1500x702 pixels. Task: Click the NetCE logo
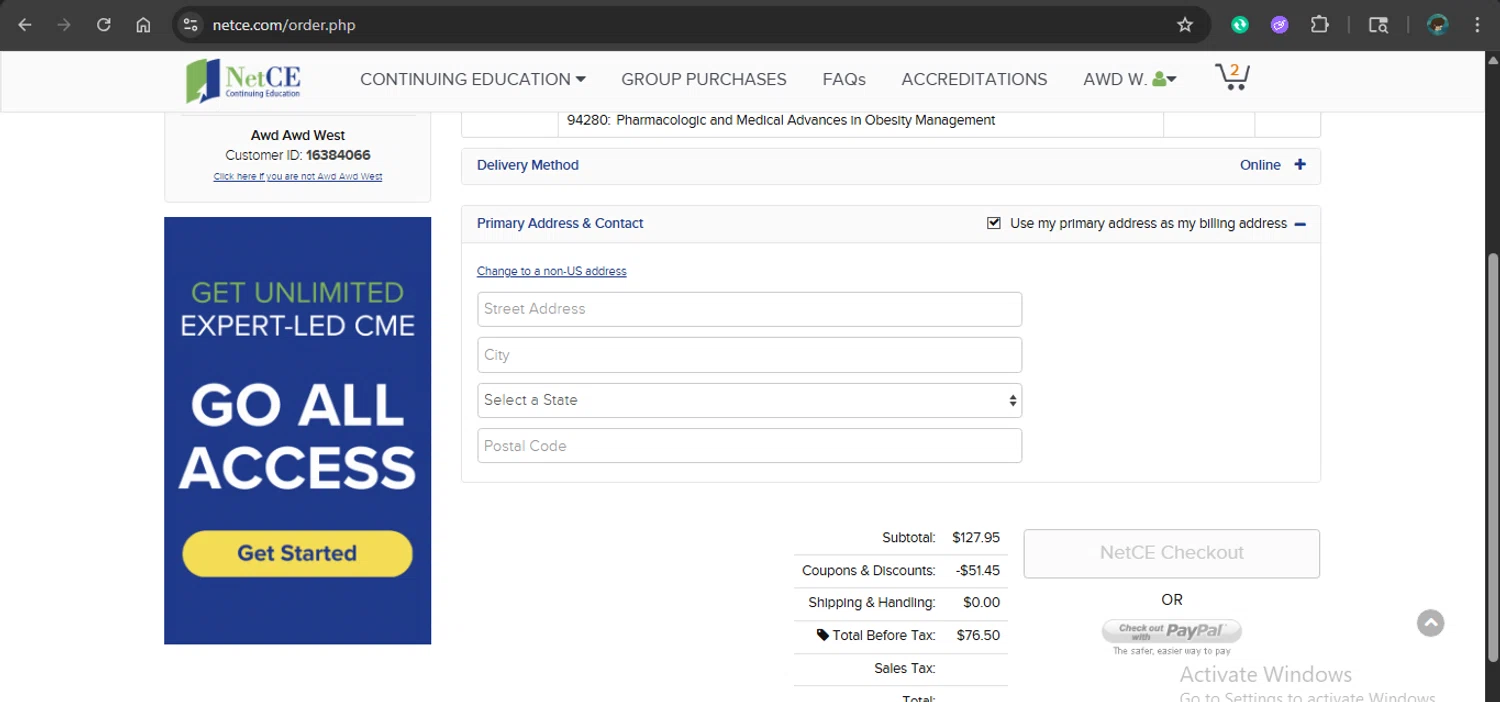coord(244,80)
